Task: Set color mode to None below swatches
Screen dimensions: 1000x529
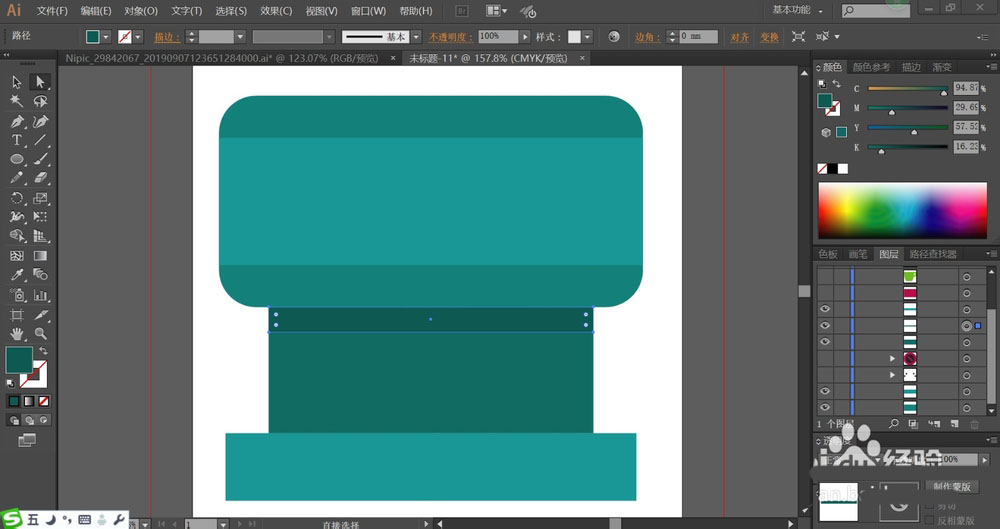Action: coord(43,401)
